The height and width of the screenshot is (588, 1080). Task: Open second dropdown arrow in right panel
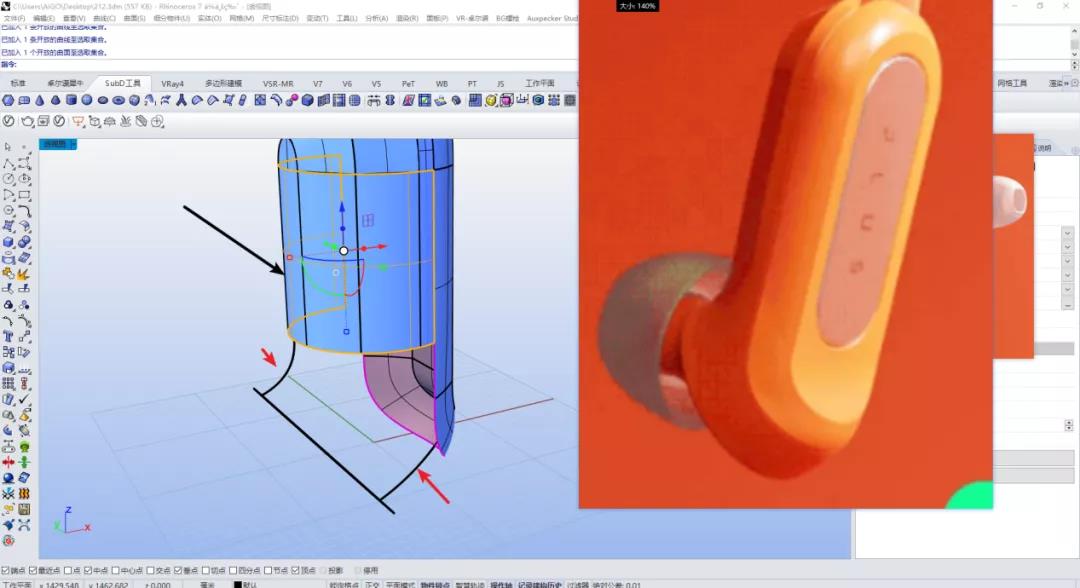pos(1068,247)
